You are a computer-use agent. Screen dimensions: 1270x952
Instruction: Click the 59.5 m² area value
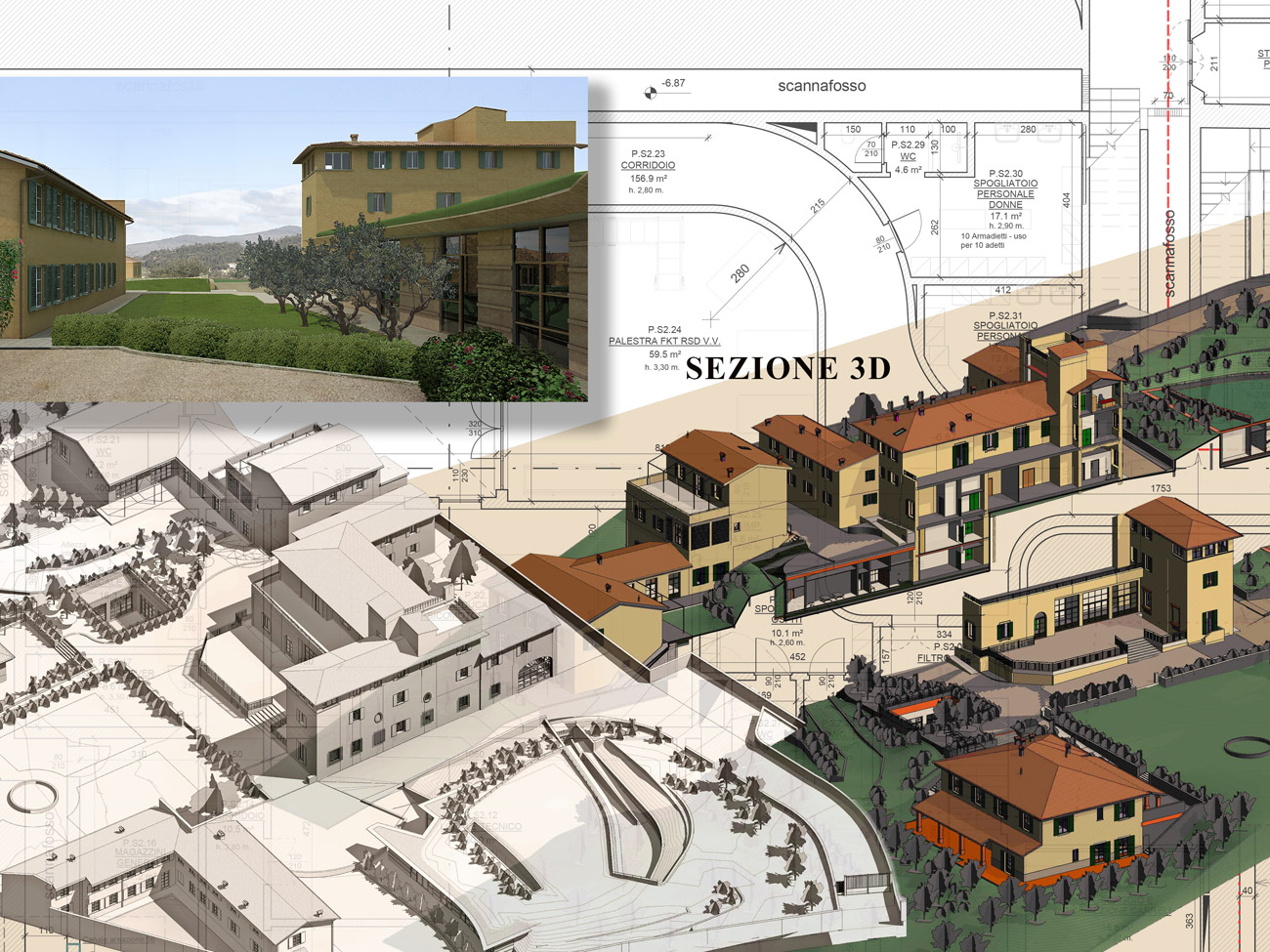[664, 354]
